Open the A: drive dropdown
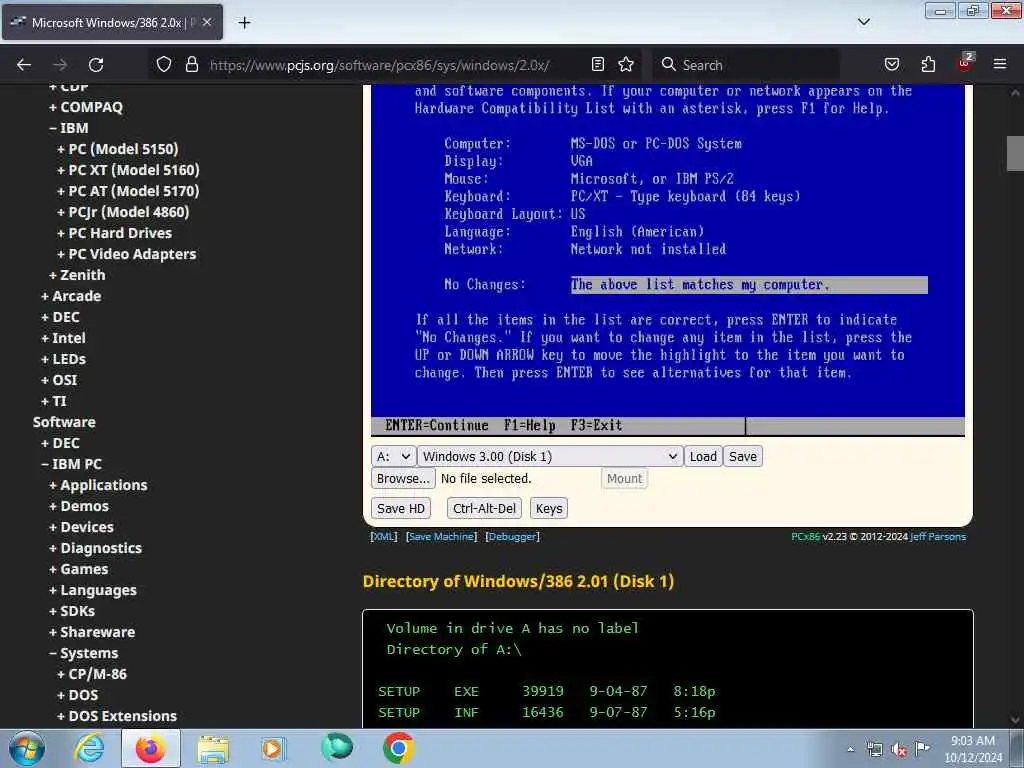The image size is (1024, 768). (393, 456)
